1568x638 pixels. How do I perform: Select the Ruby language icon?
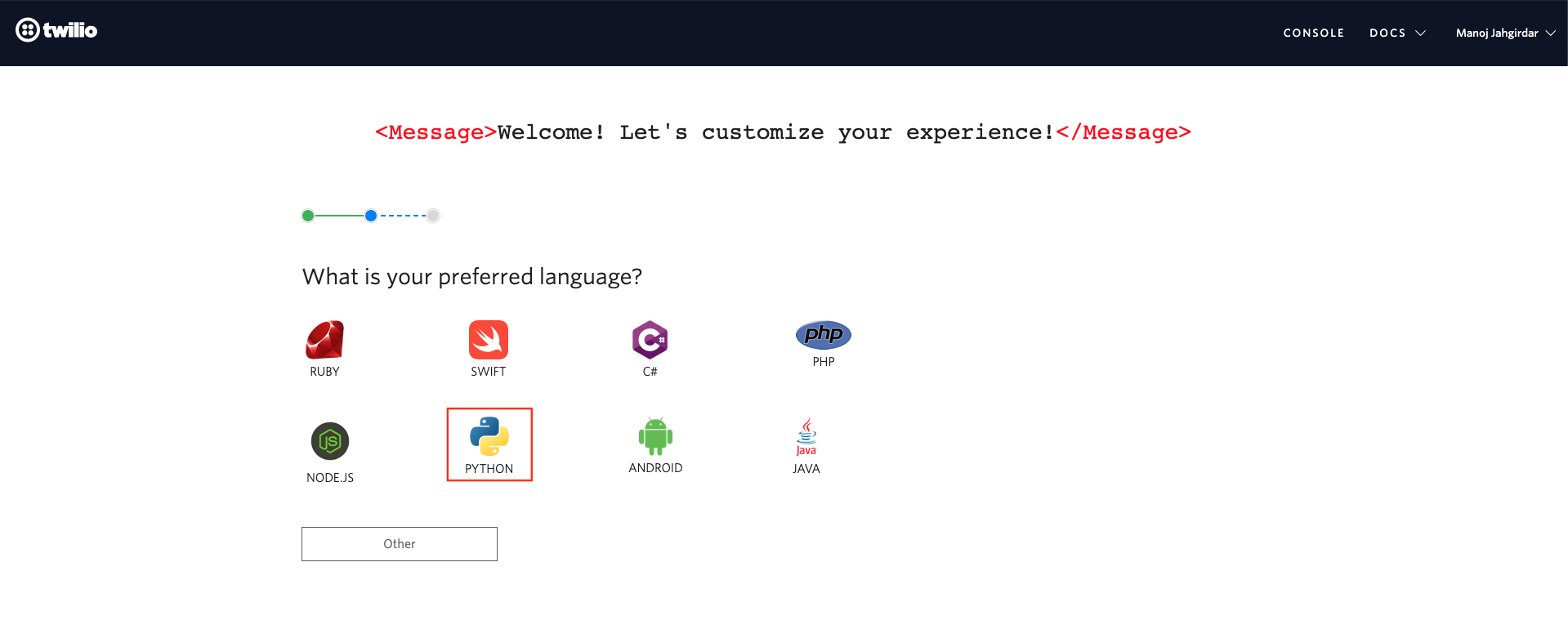coord(324,340)
